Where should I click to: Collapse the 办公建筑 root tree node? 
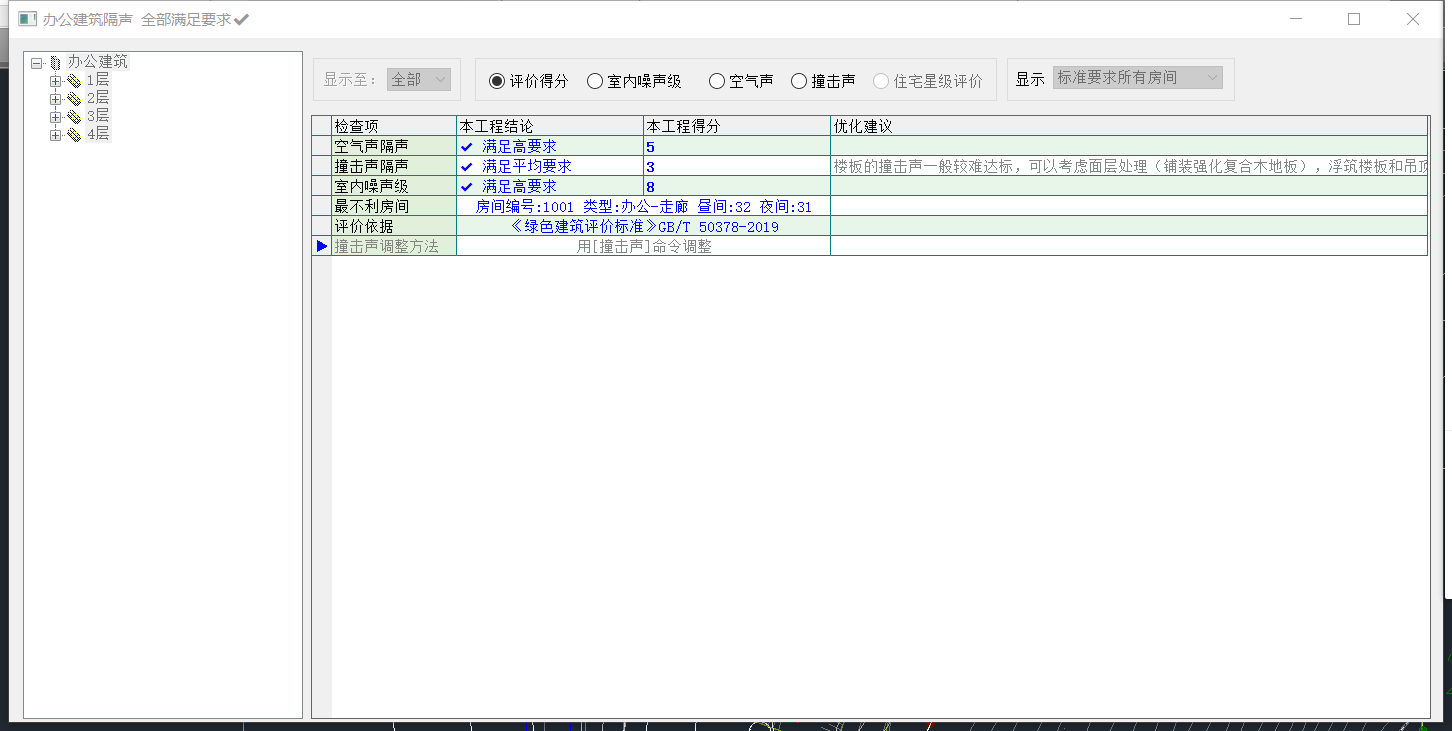36,62
